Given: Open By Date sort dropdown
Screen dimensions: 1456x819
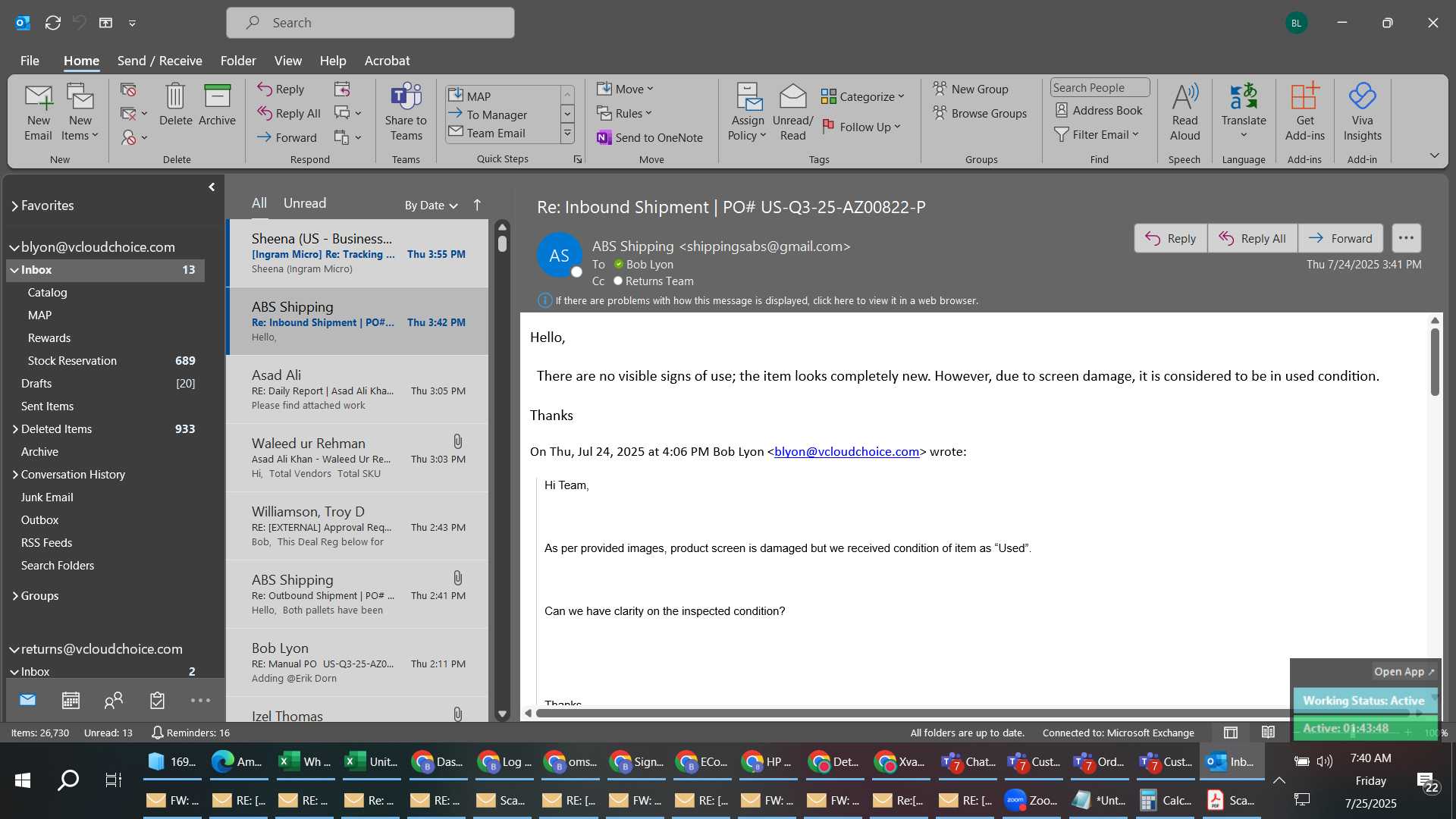Looking at the screenshot, I should coord(431,205).
